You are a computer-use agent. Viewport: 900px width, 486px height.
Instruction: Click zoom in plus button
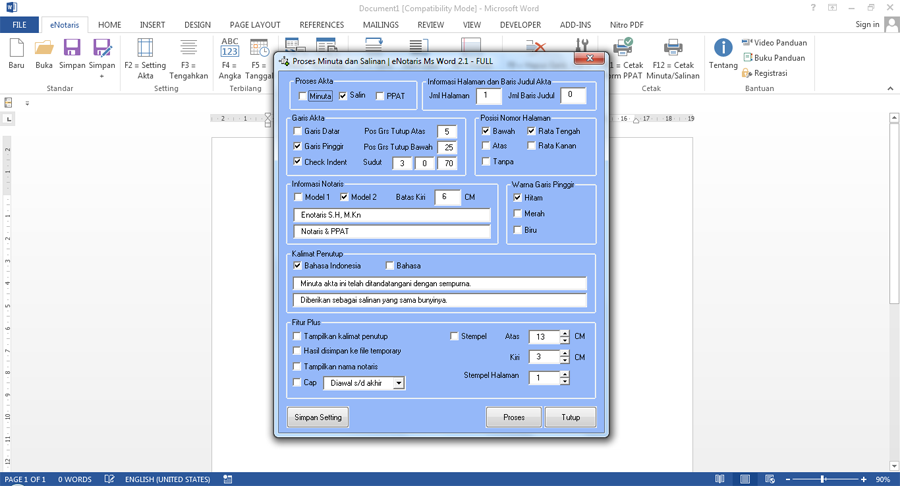click(863, 479)
